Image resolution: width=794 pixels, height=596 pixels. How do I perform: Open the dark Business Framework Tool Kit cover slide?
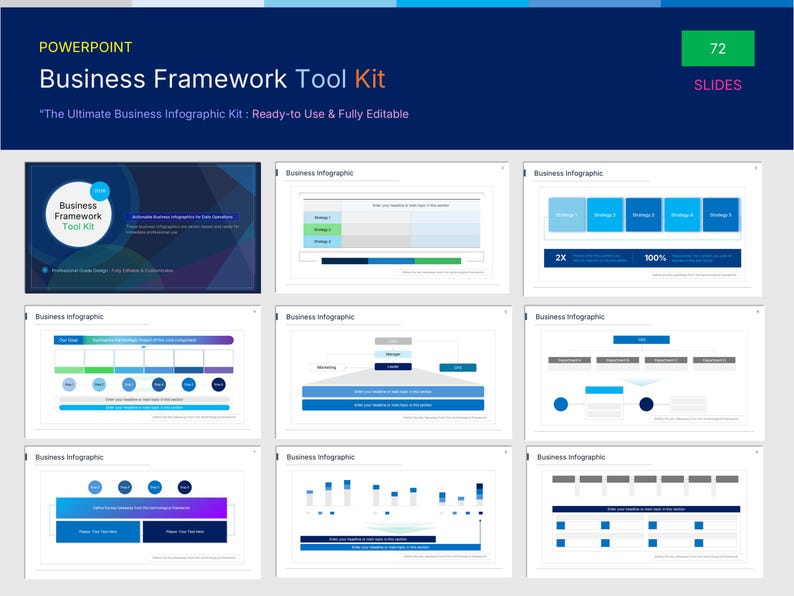click(143, 227)
